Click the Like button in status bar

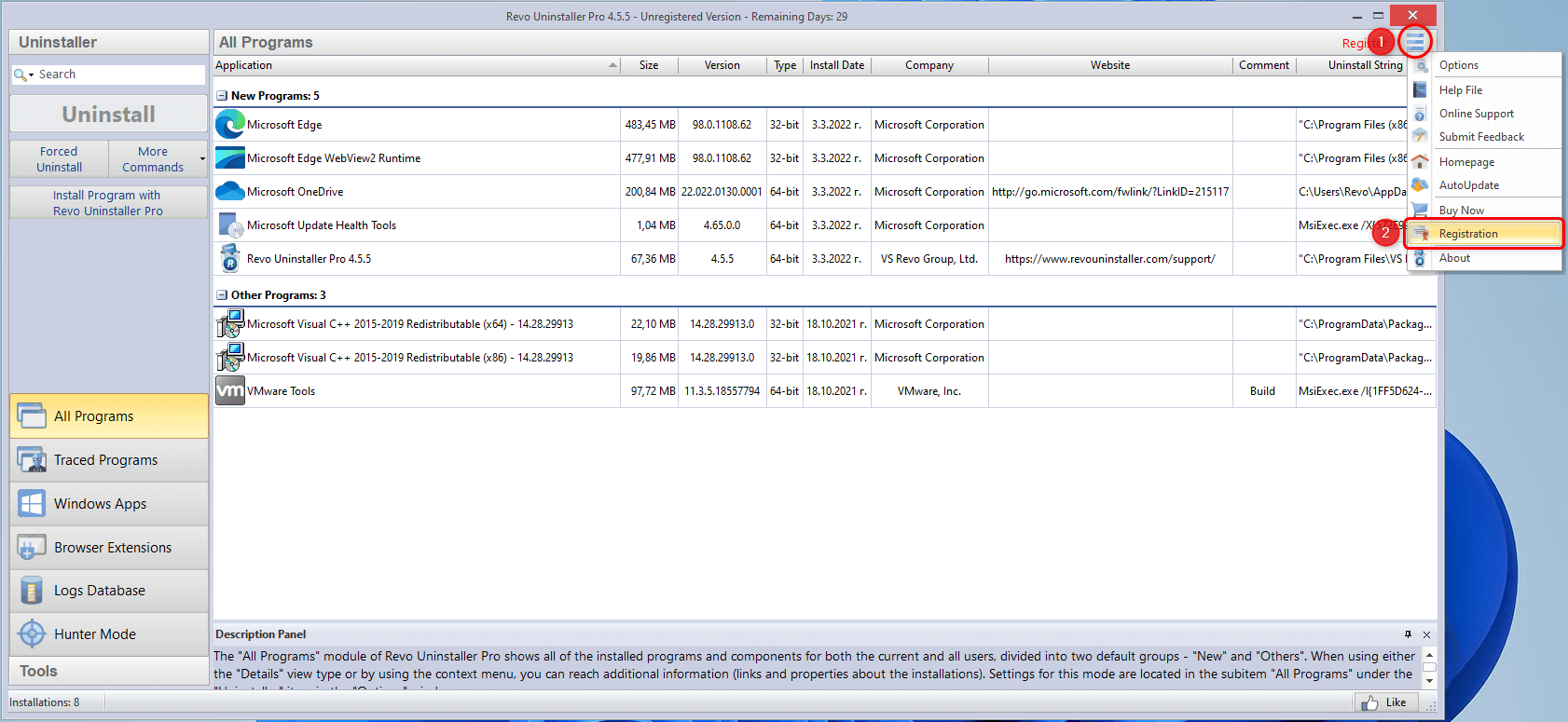point(1384,702)
